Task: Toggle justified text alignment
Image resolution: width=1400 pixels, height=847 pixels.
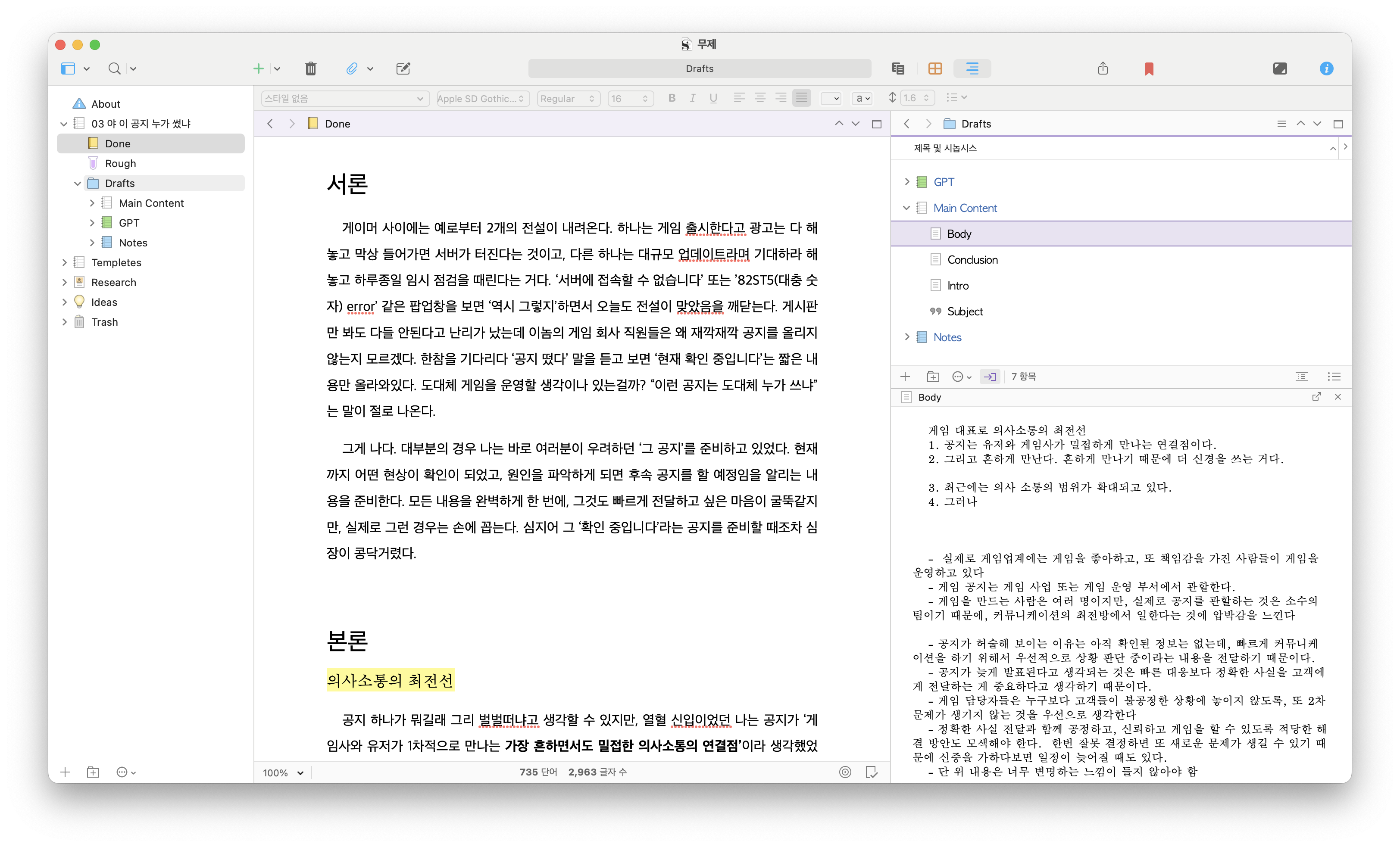Action: coord(801,98)
